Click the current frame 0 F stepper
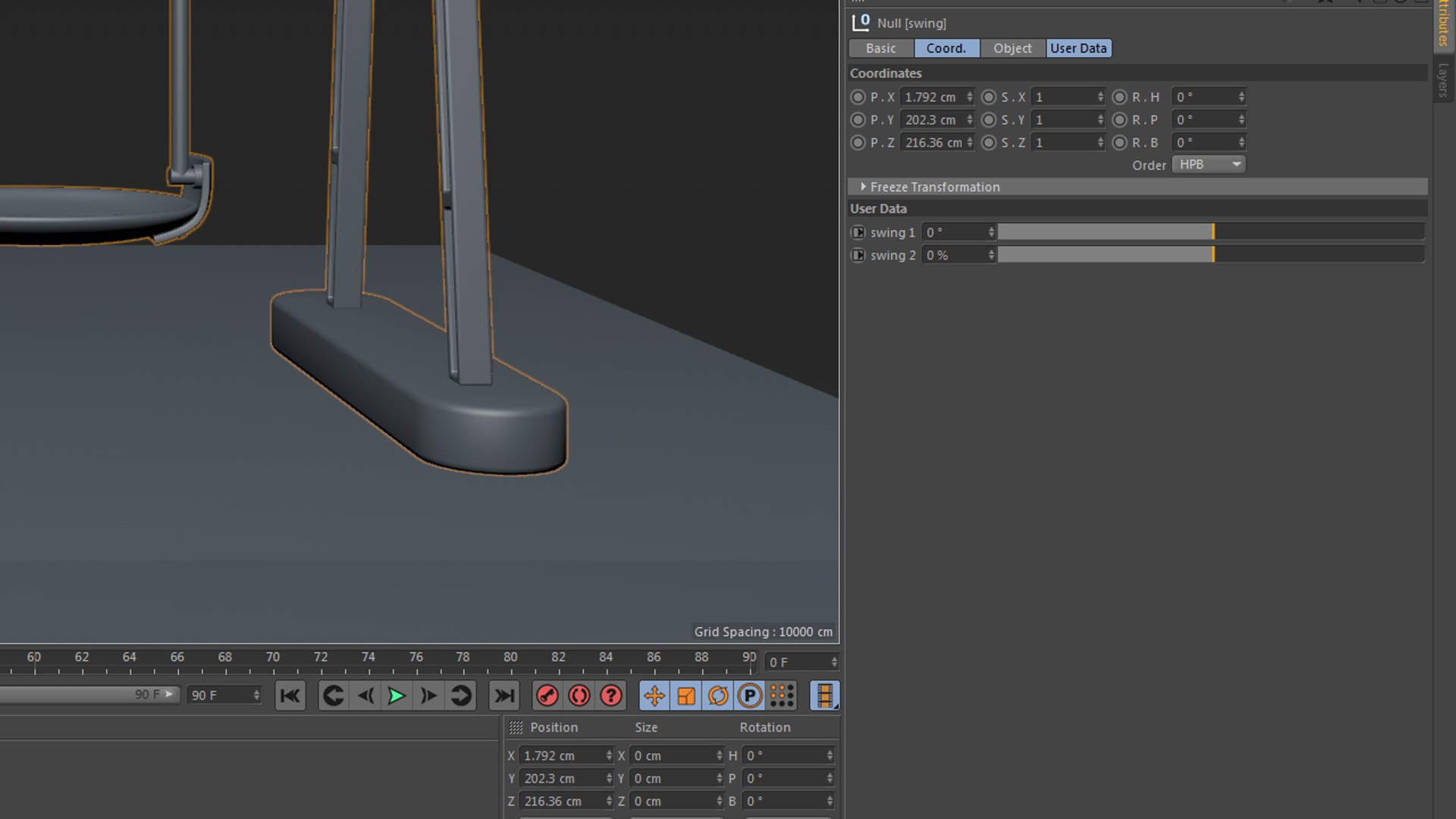Image resolution: width=1456 pixels, height=819 pixels. click(x=834, y=662)
